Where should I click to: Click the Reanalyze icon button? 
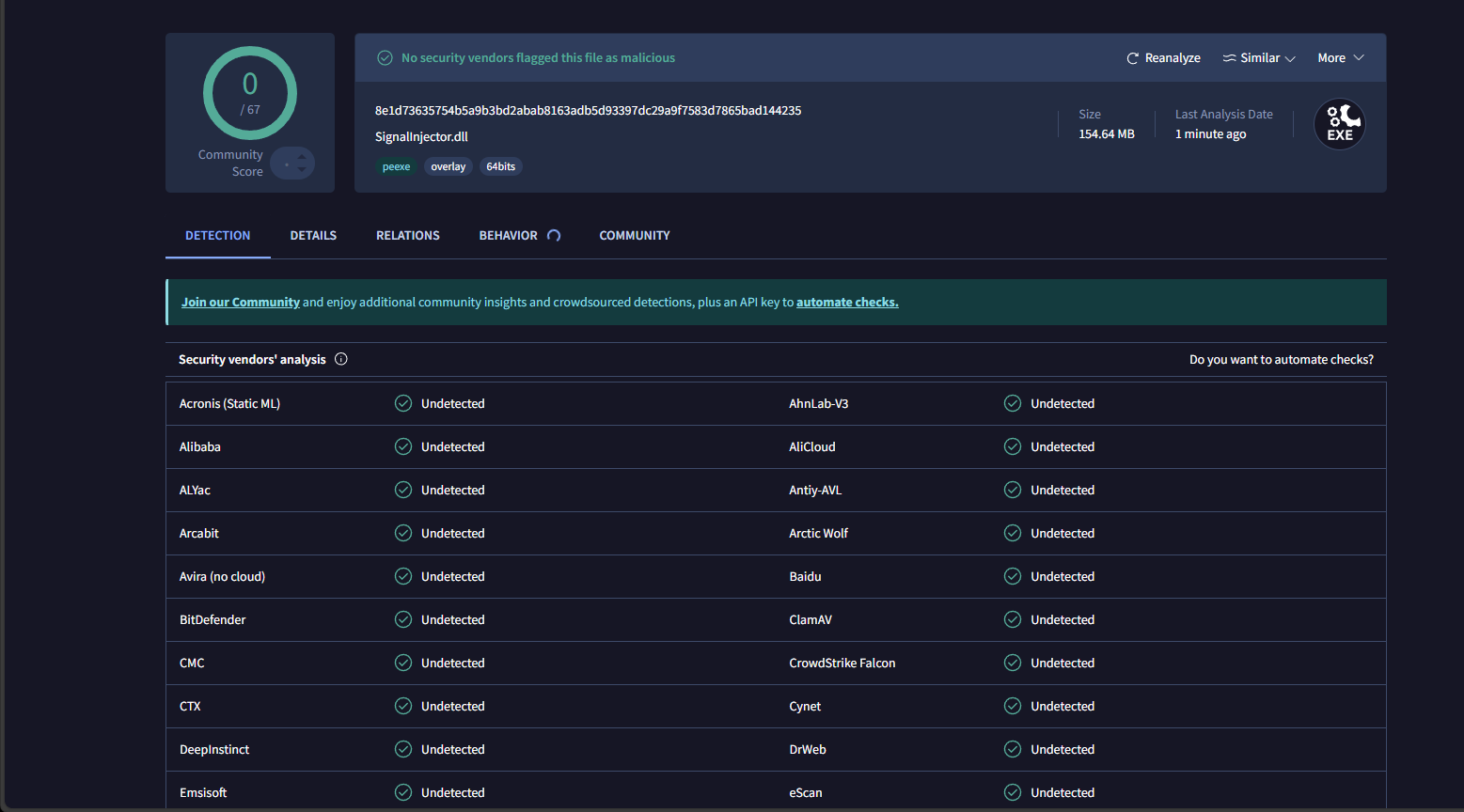pyautogui.click(x=1133, y=57)
